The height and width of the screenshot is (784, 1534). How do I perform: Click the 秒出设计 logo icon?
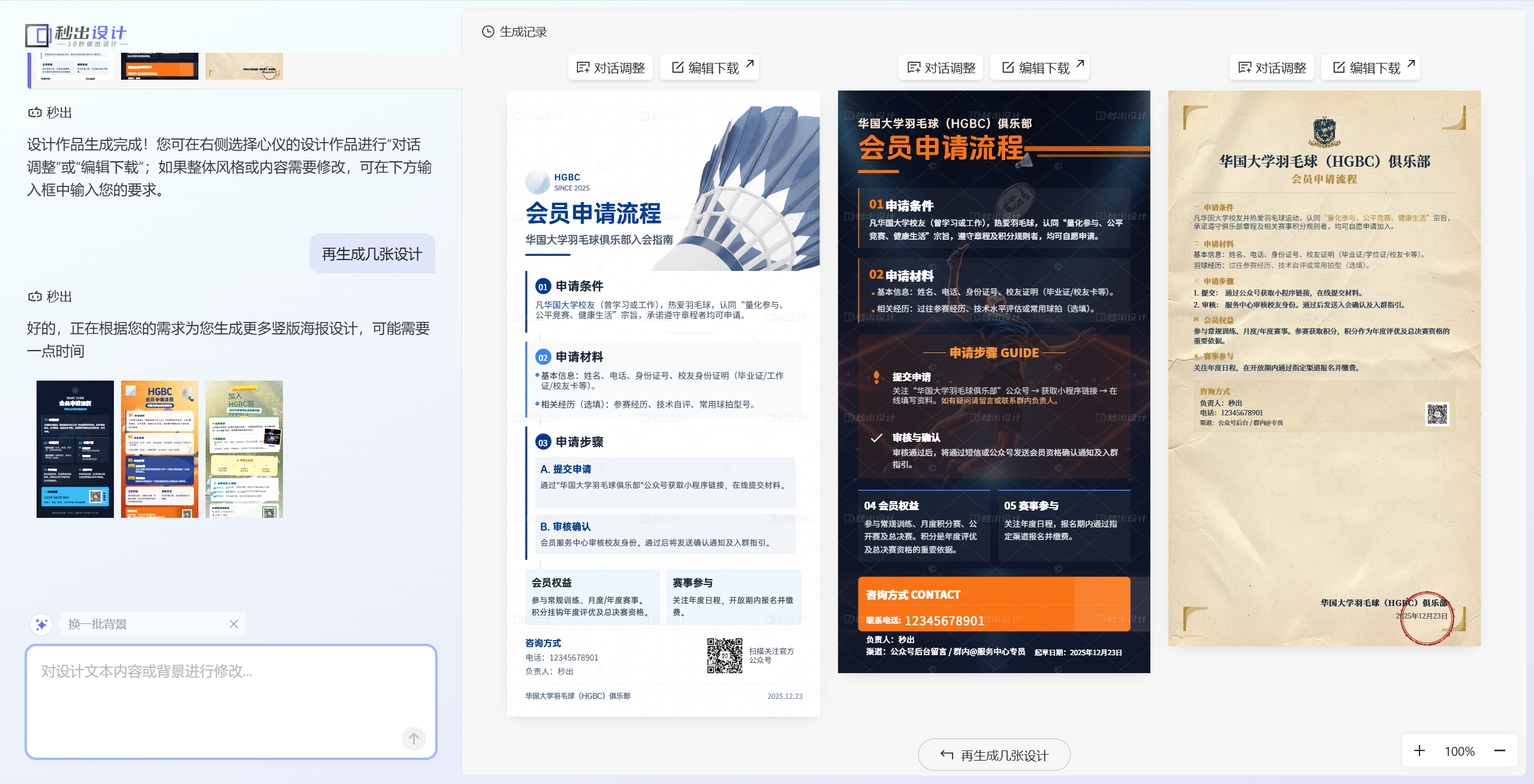(x=37, y=35)
